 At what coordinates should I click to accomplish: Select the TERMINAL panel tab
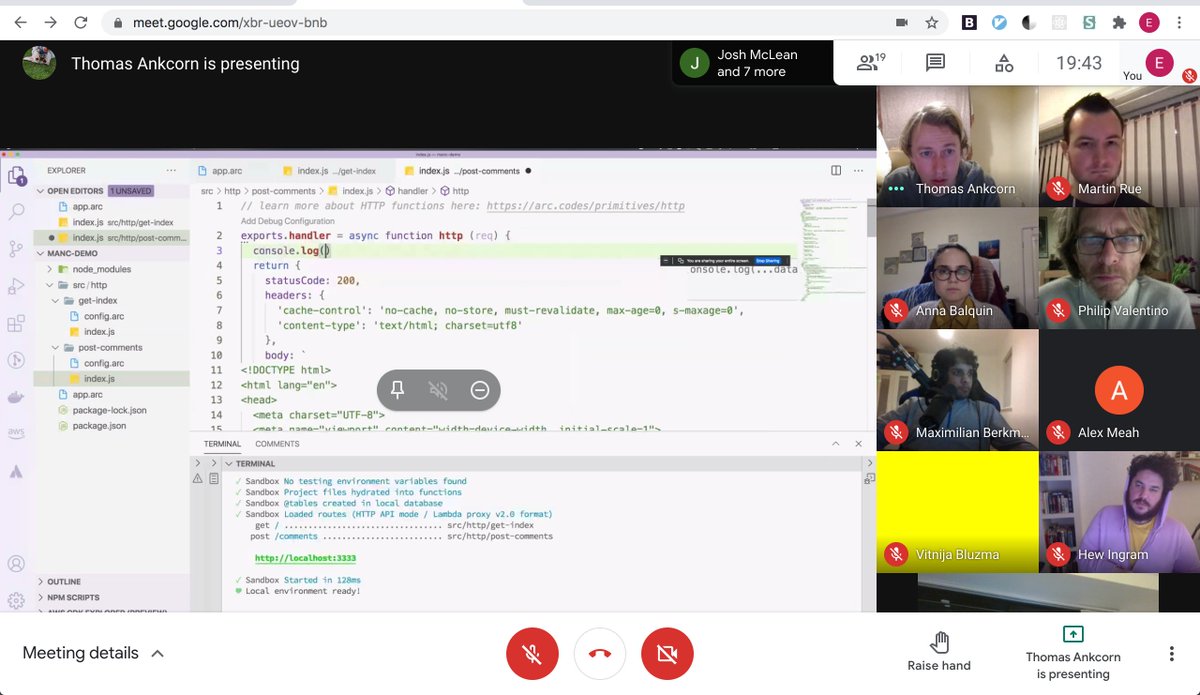222,444
